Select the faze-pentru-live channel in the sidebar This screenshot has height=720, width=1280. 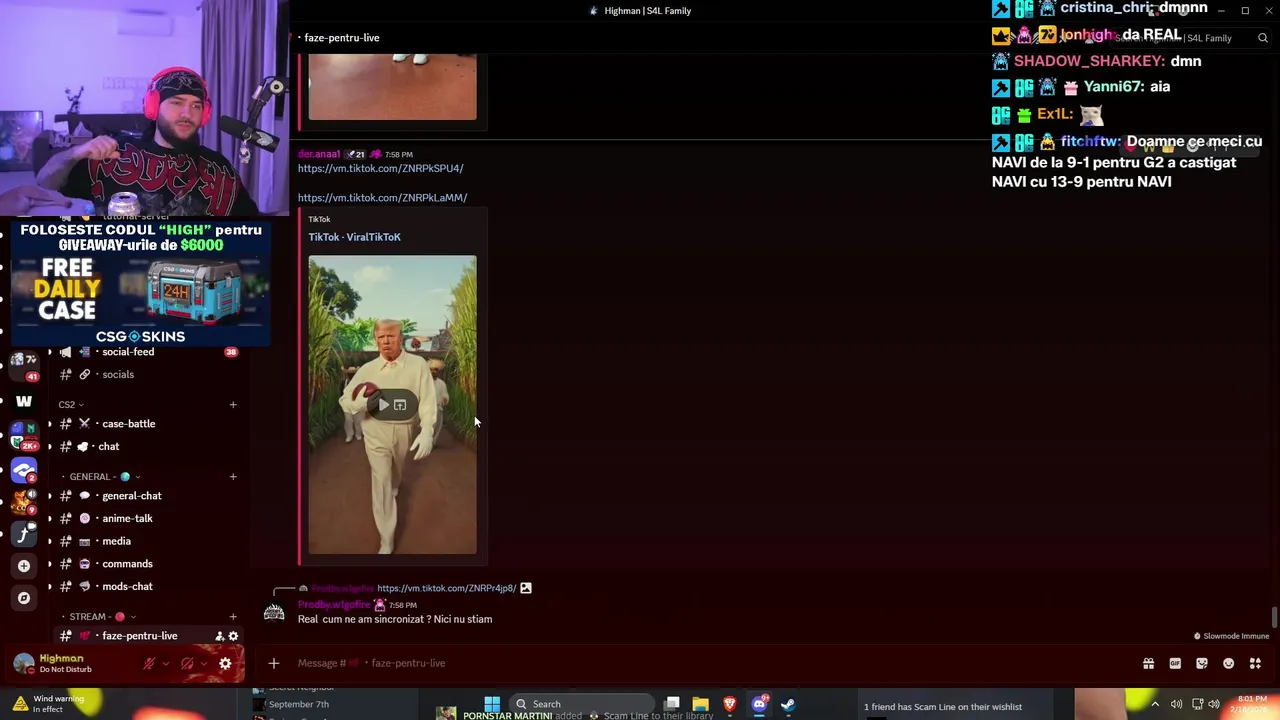[x=140, y=636]
